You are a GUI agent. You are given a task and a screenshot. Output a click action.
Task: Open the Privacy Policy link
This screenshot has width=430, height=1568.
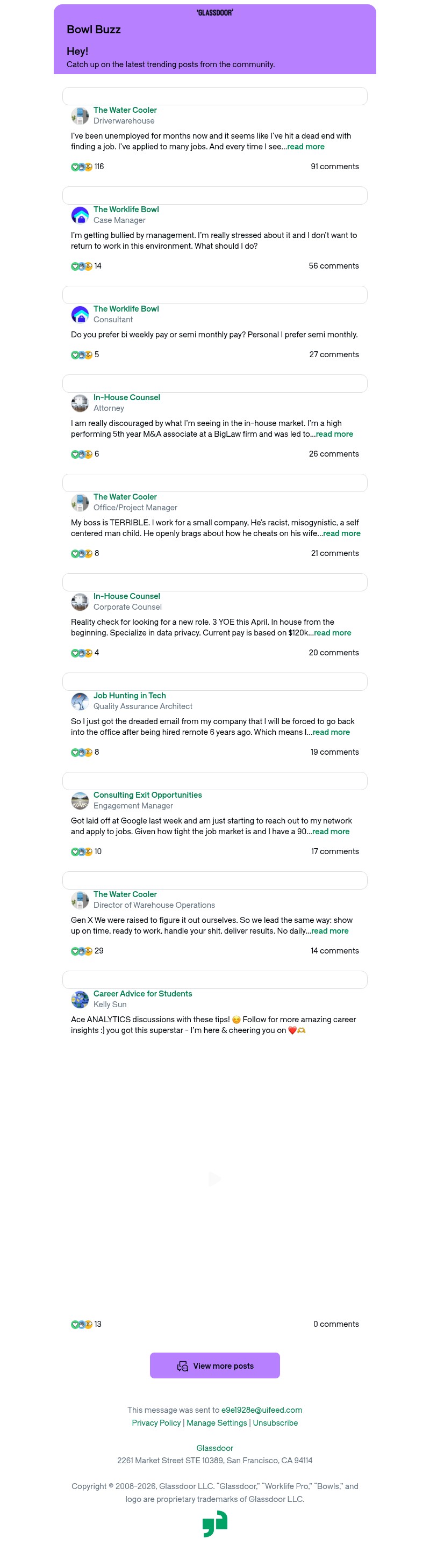[156, 1422]
